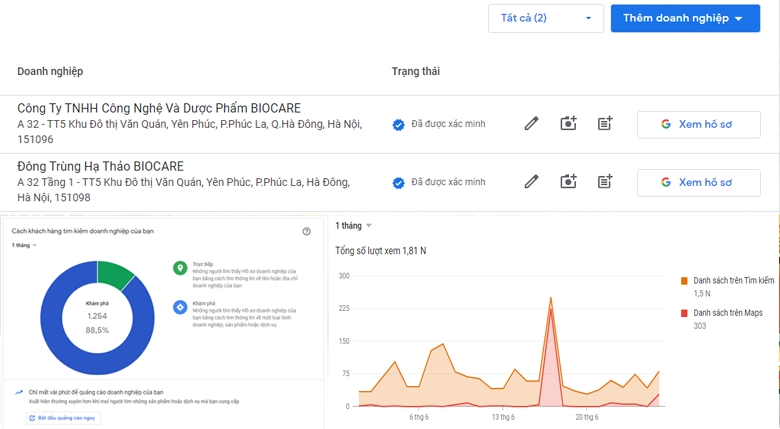Click verified badge of Công Ty TNHH BIOCARE

pyautogui.click(x=398, y=124)
